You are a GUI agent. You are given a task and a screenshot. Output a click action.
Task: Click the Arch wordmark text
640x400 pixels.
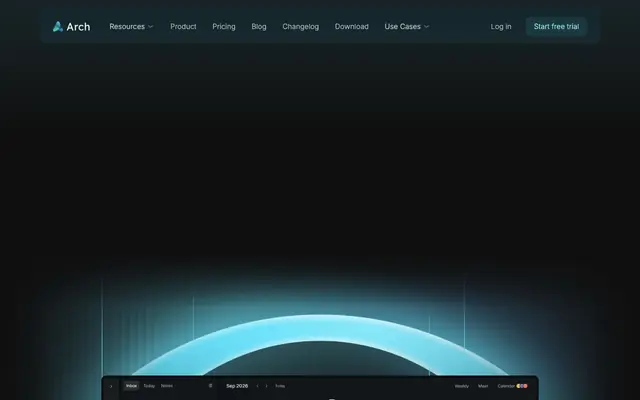(x=78, y=27)
